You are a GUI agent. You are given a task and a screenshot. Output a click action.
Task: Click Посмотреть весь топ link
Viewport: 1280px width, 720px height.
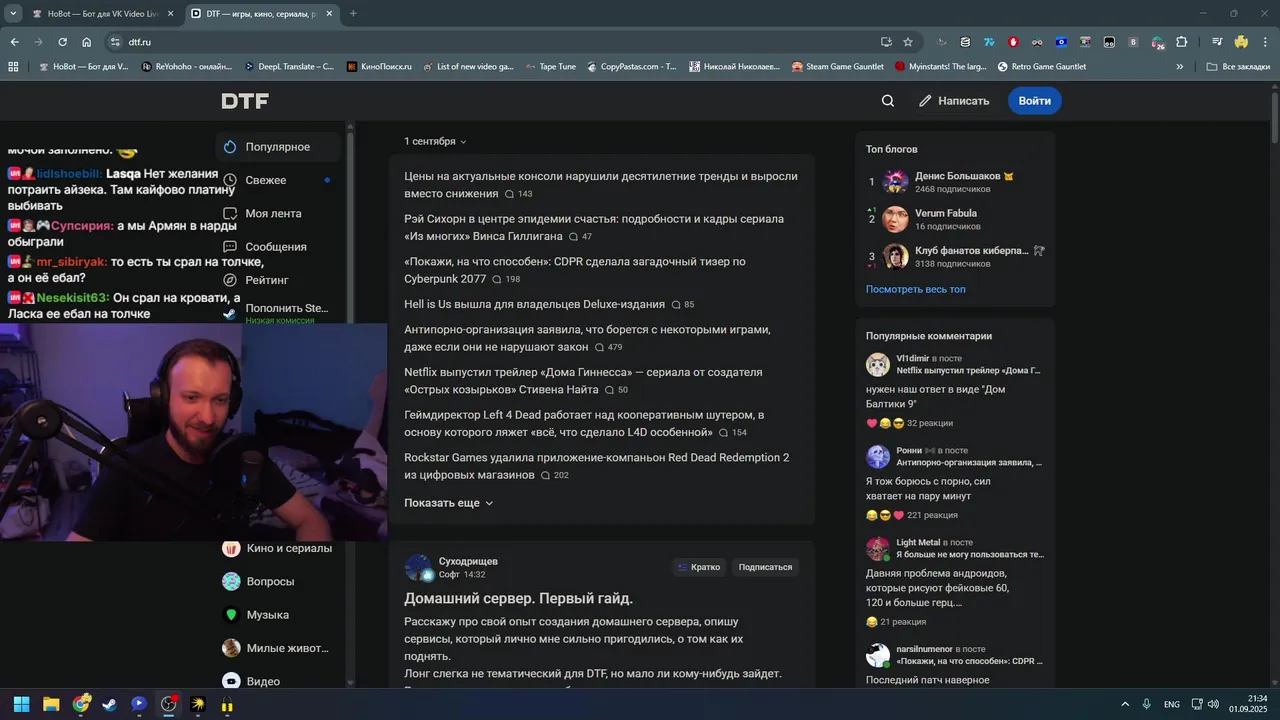916,289
